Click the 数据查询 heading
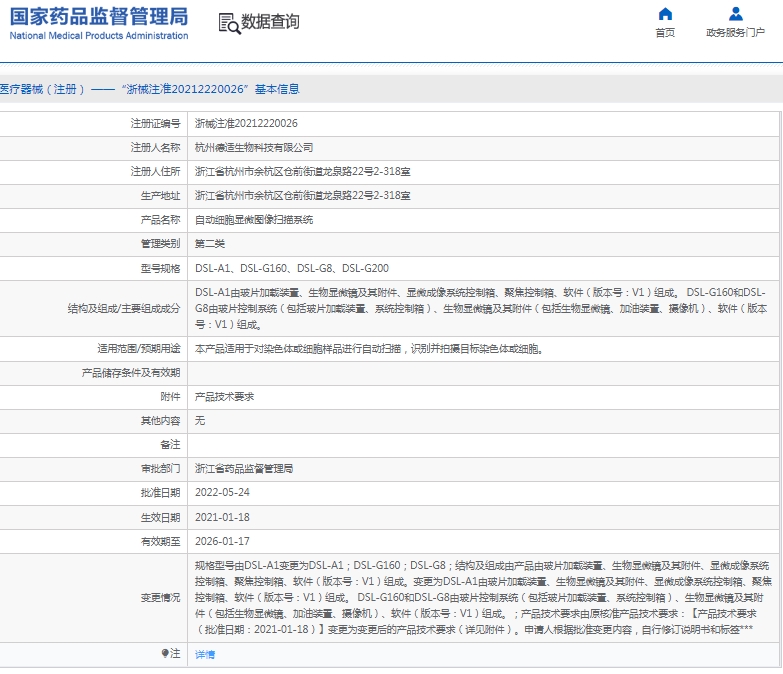The image size is (783, 674). click(x=270, y=22)
